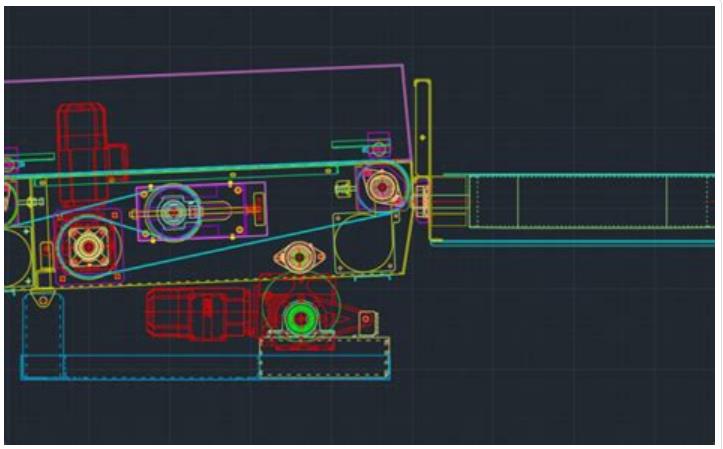This screenshot has width=723, height=449.
Task: Select the orange roller at belt's right end
Action: [380, 187]
